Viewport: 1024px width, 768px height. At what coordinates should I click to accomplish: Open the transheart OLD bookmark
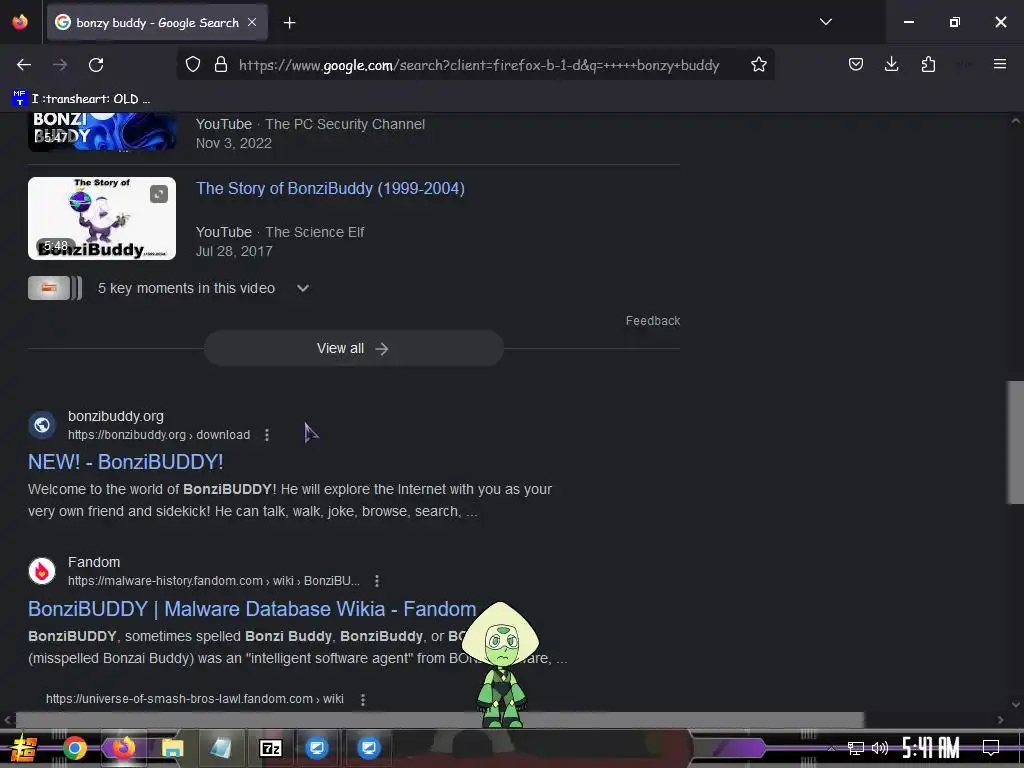point(82,99)
